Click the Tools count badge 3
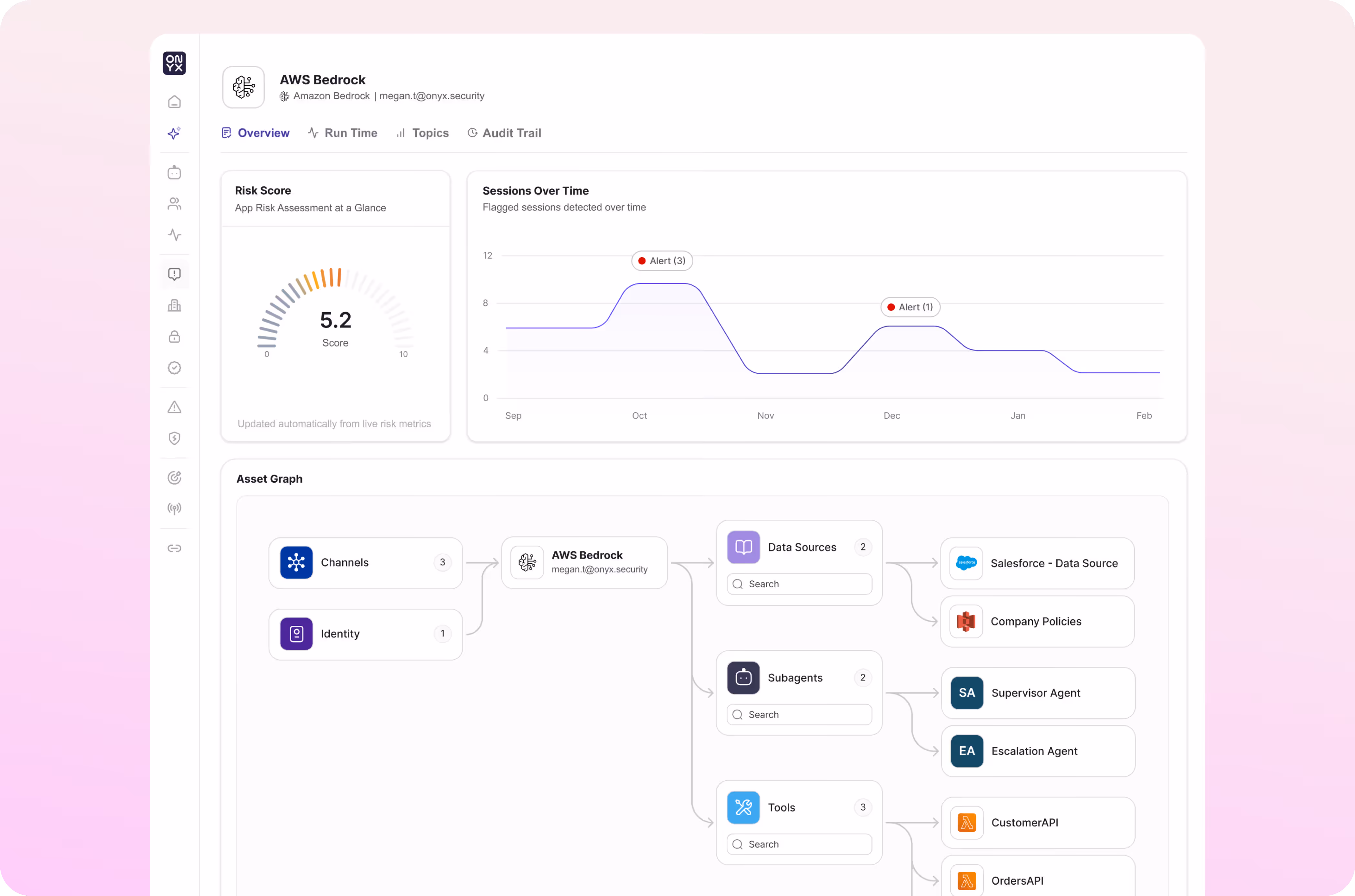Viewport: 1355px width, 896px height. 863,807
